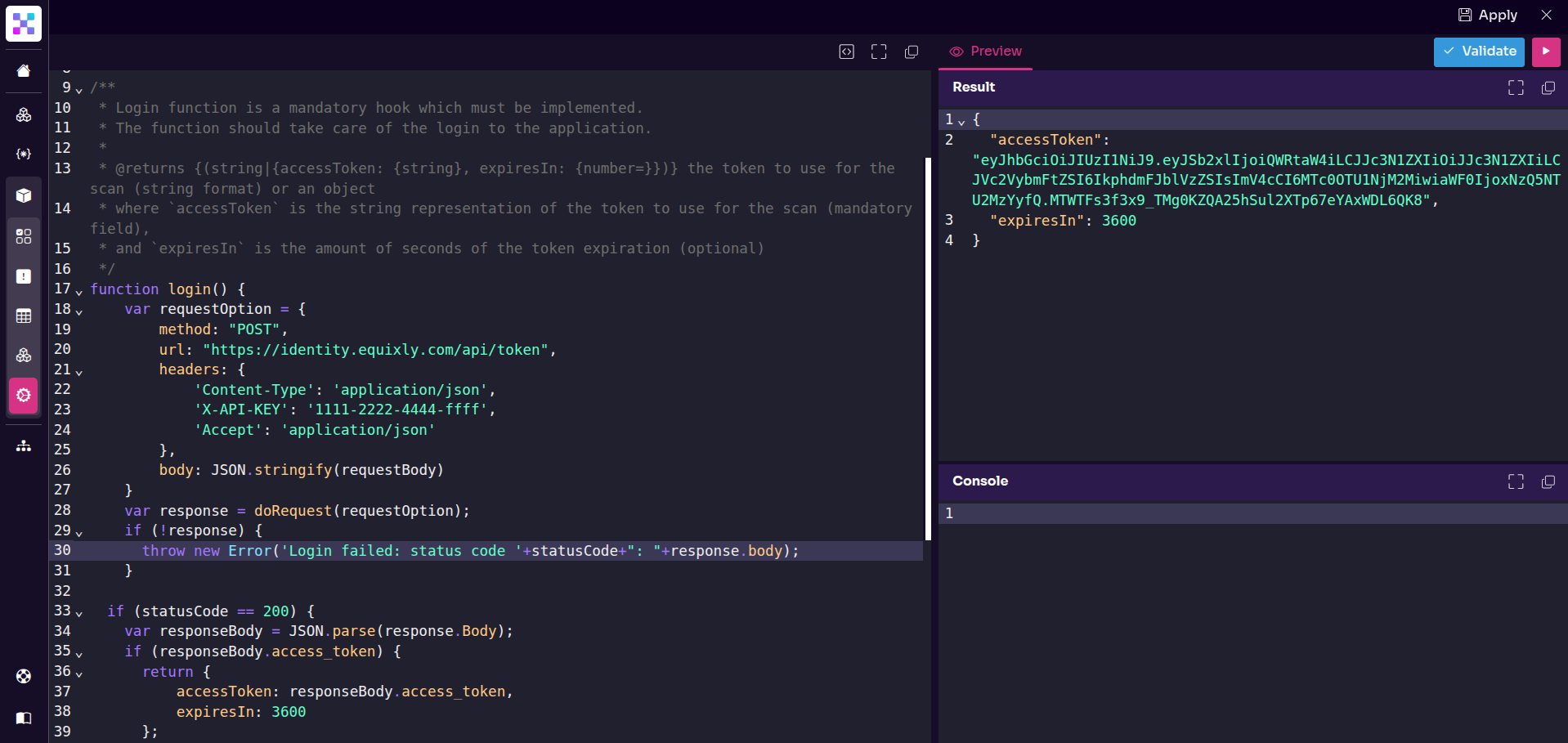The image size is (1568, 743).
Task: Click the identity.equixly.com URL string
Action: click(x=375, y=350)
